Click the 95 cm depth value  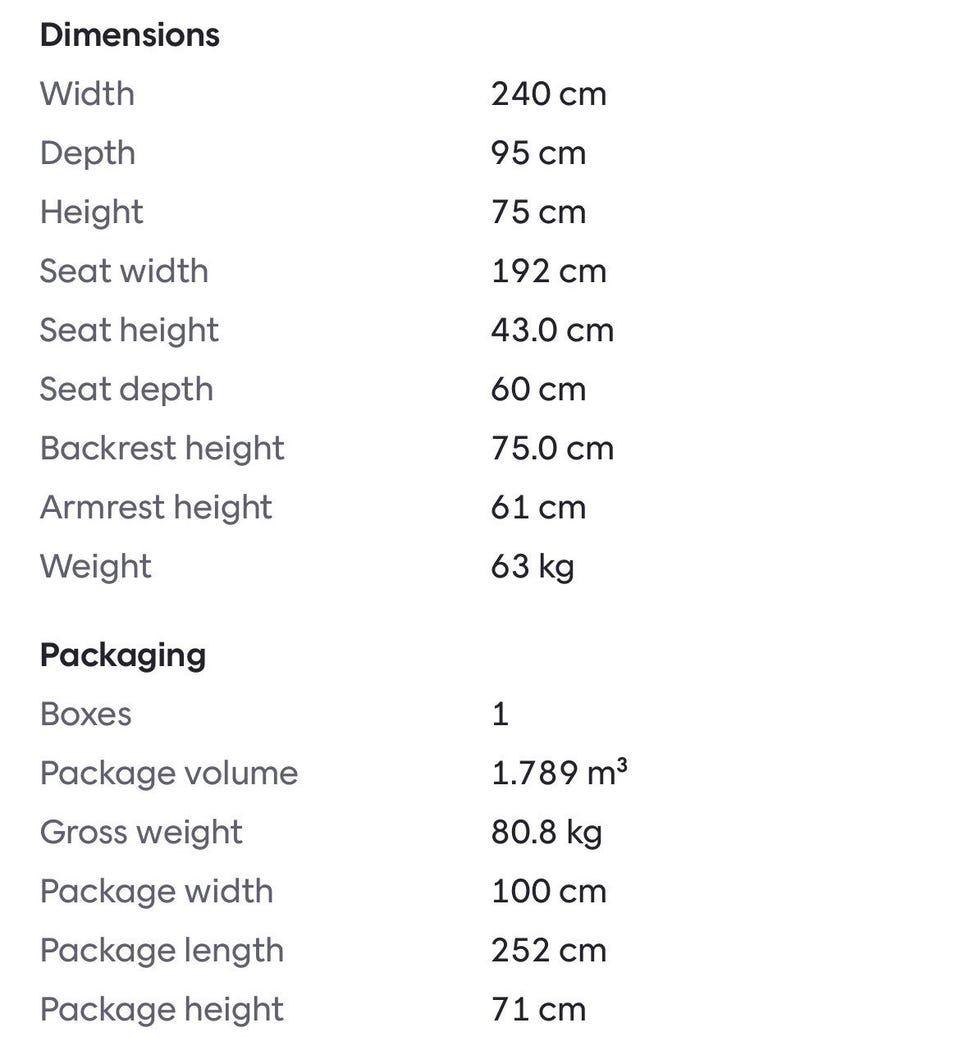coord(538,153)
